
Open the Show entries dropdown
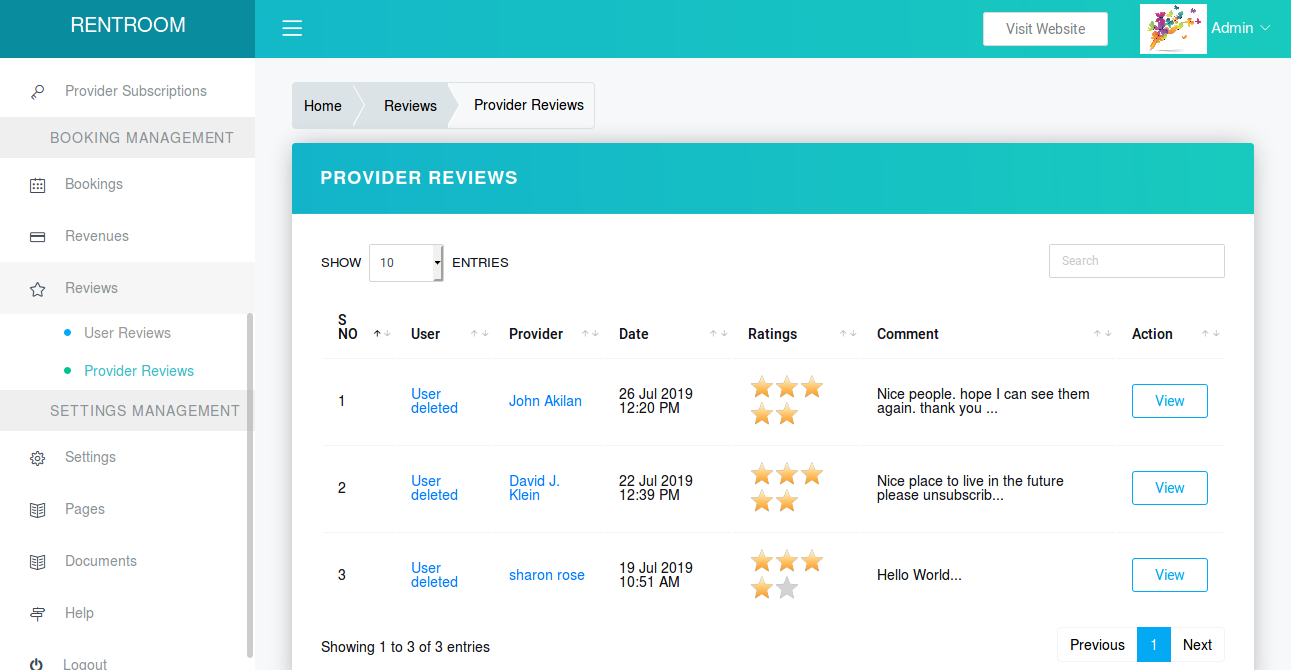click(406, 263)
